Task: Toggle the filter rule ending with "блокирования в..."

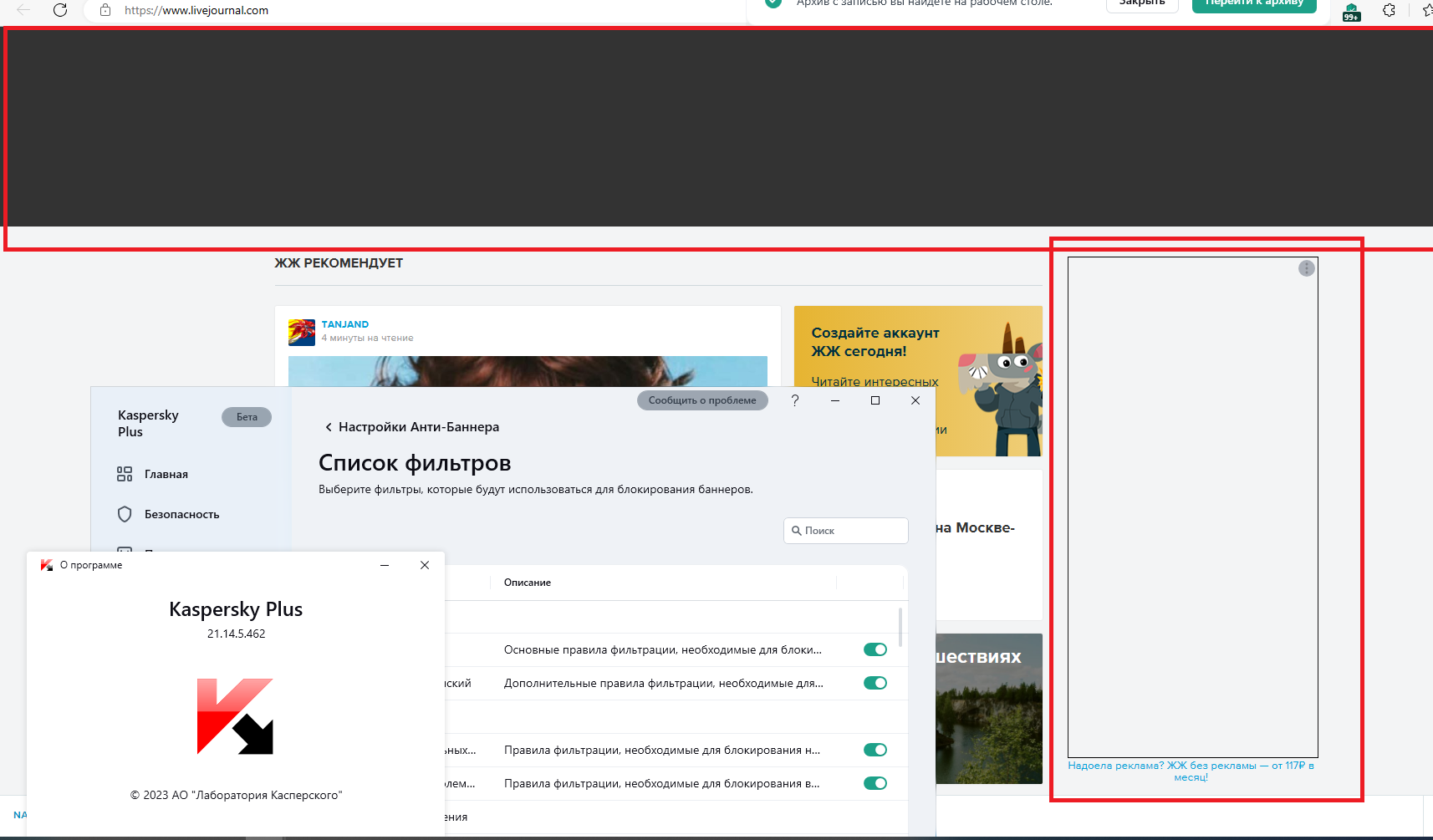Action: 875,783
